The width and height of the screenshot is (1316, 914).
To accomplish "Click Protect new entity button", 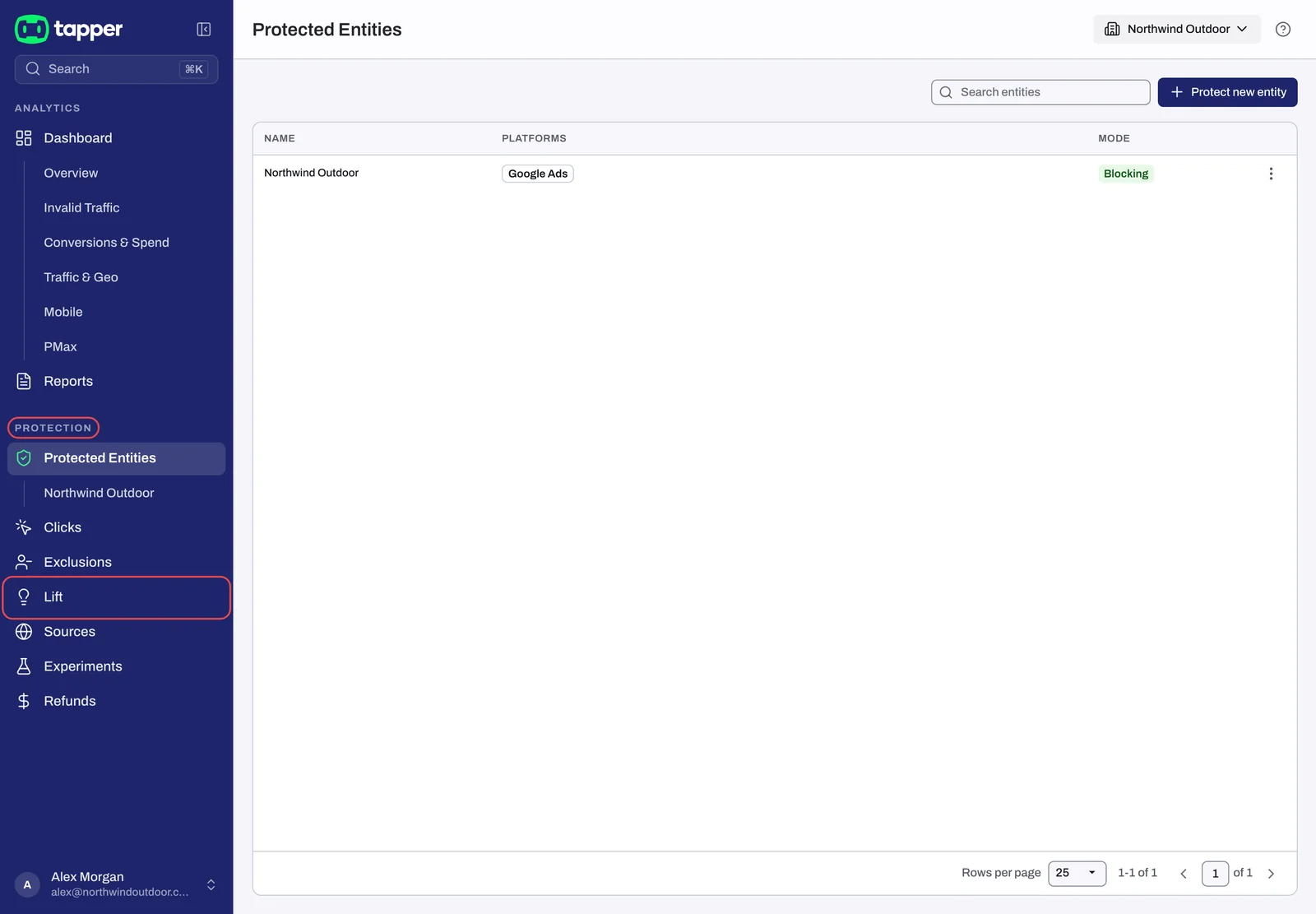I will tap(1227, 92).
